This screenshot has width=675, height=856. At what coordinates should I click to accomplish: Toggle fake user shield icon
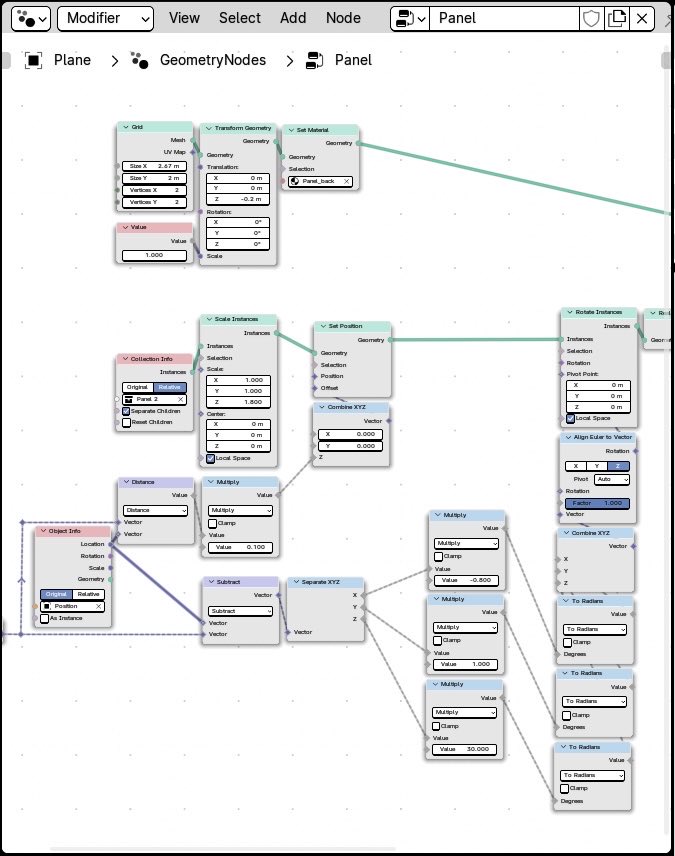[591, 19]
